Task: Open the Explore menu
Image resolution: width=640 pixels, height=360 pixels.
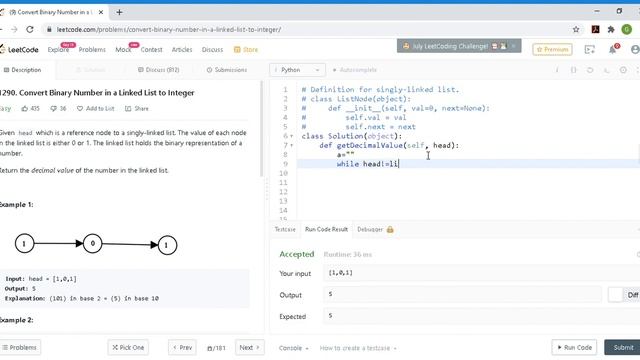Action: coord(58,49)
